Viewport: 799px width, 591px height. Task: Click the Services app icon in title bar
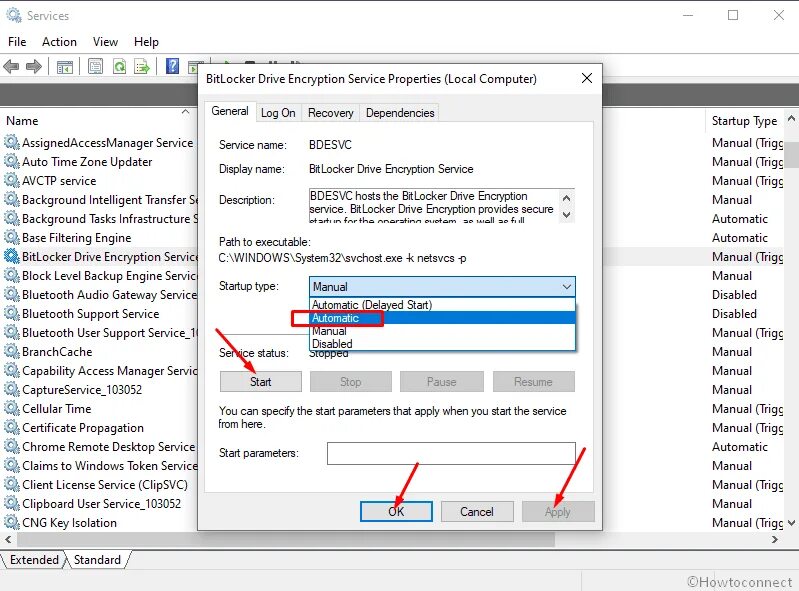(14, 15)
